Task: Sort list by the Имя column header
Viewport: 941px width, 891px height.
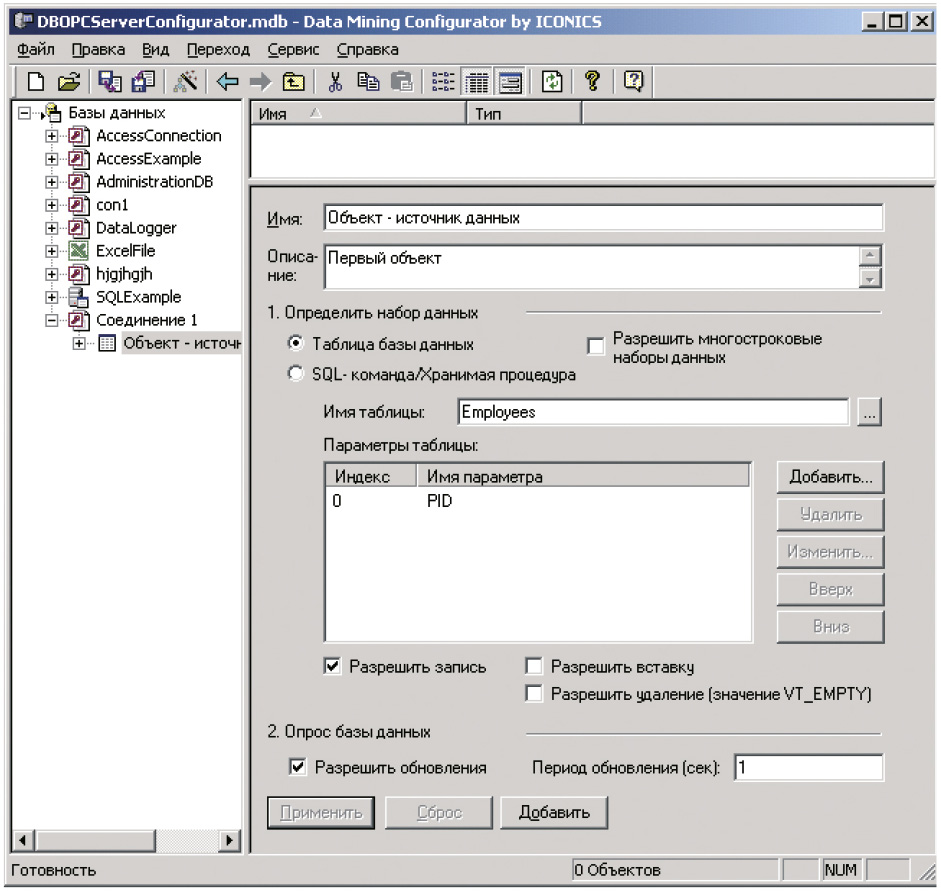Action: click(x=358, y=113)
